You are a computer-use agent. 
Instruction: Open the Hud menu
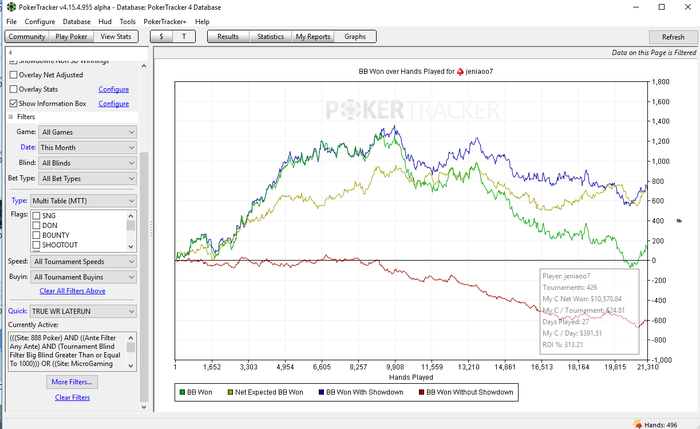pyautogui.click(x=105, y=21)
